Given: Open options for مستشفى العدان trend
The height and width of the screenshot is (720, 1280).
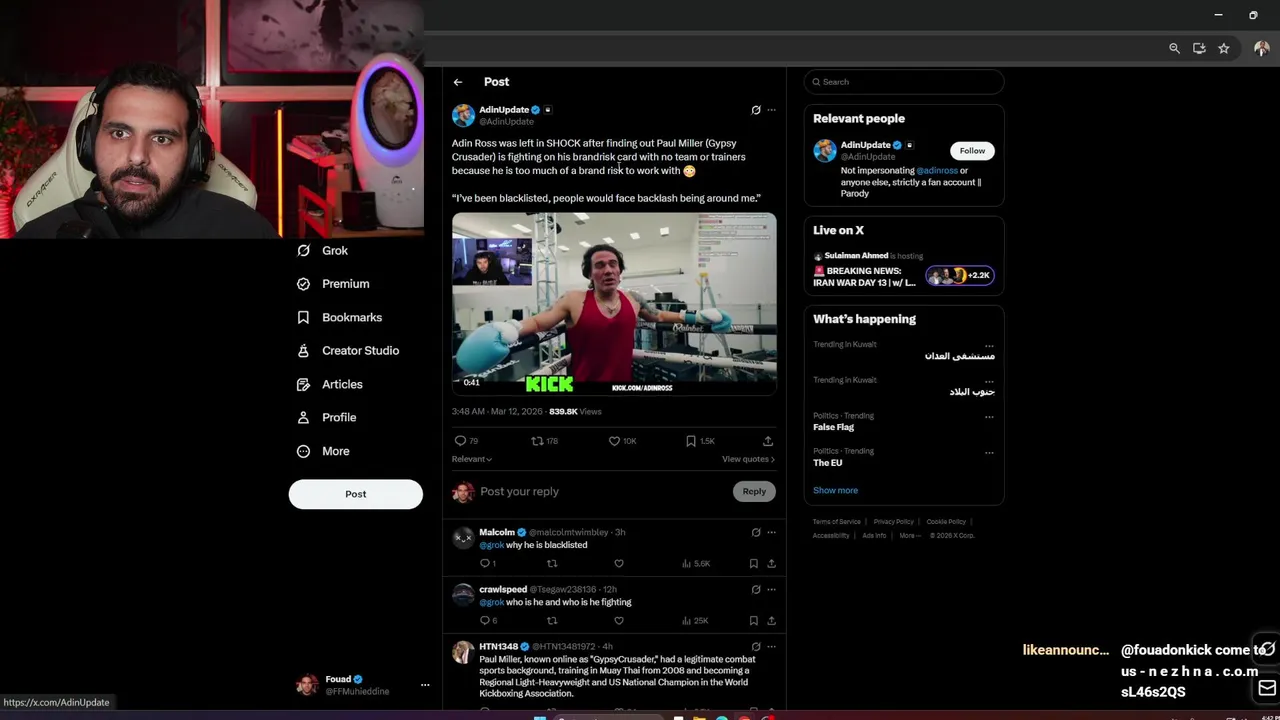Looking at the screenshot, I should click(x=989, y=345).
